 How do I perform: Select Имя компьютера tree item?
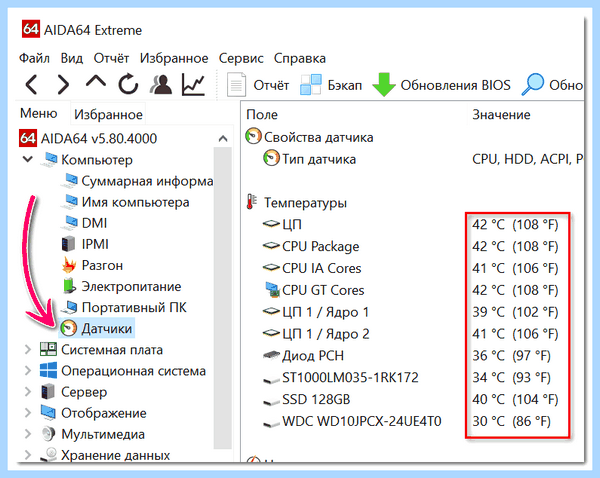click(x=135, y=202)
